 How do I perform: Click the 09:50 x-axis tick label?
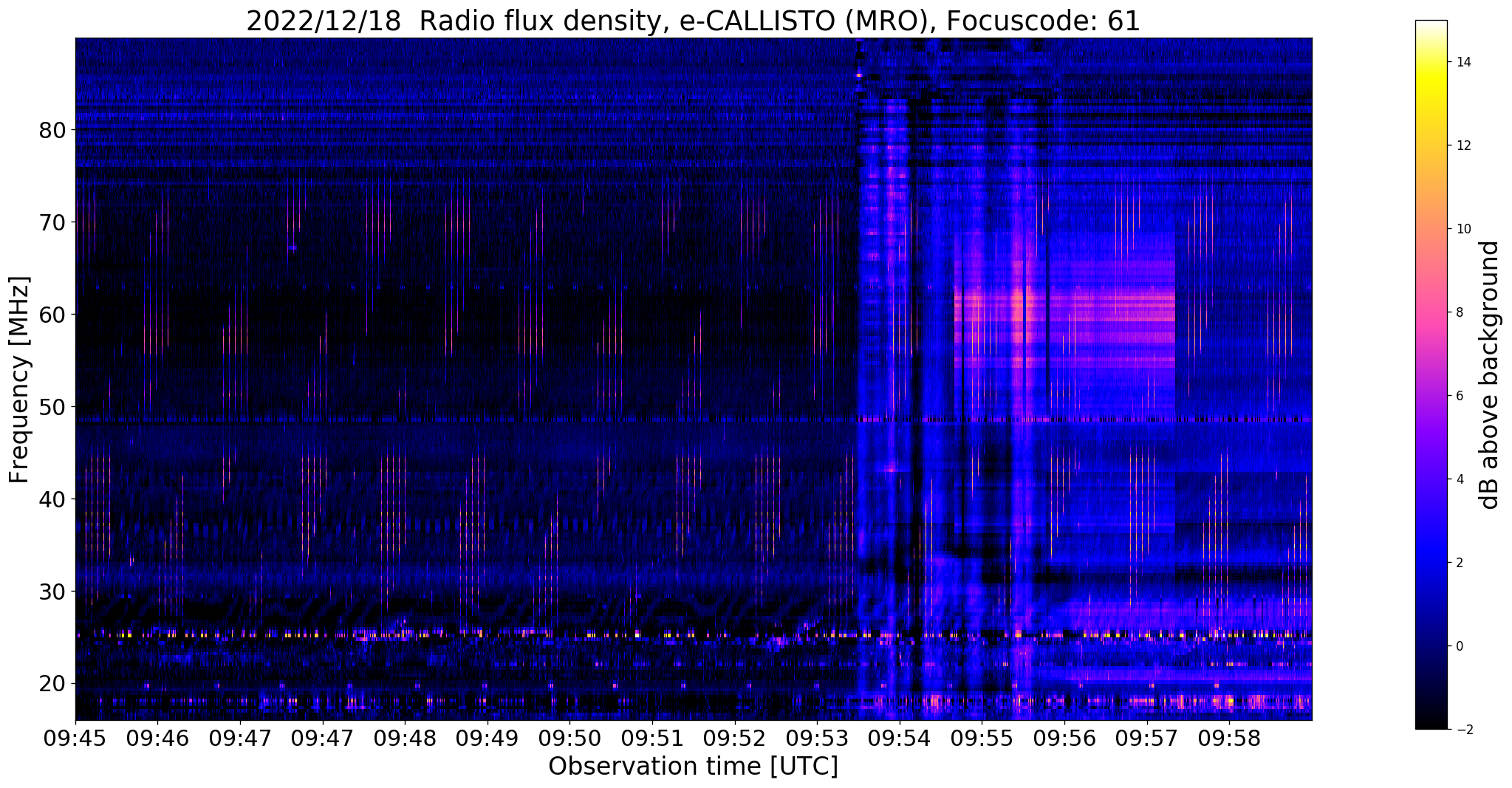click(x=569, y=738)
